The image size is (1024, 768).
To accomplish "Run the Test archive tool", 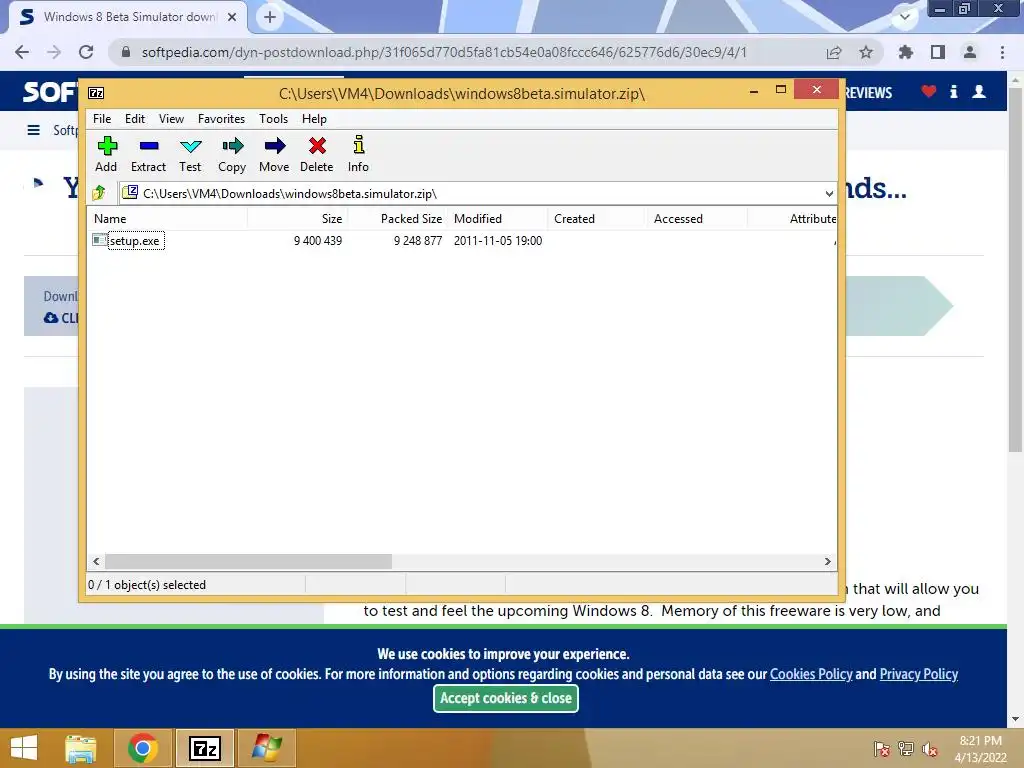I will 191,146.
